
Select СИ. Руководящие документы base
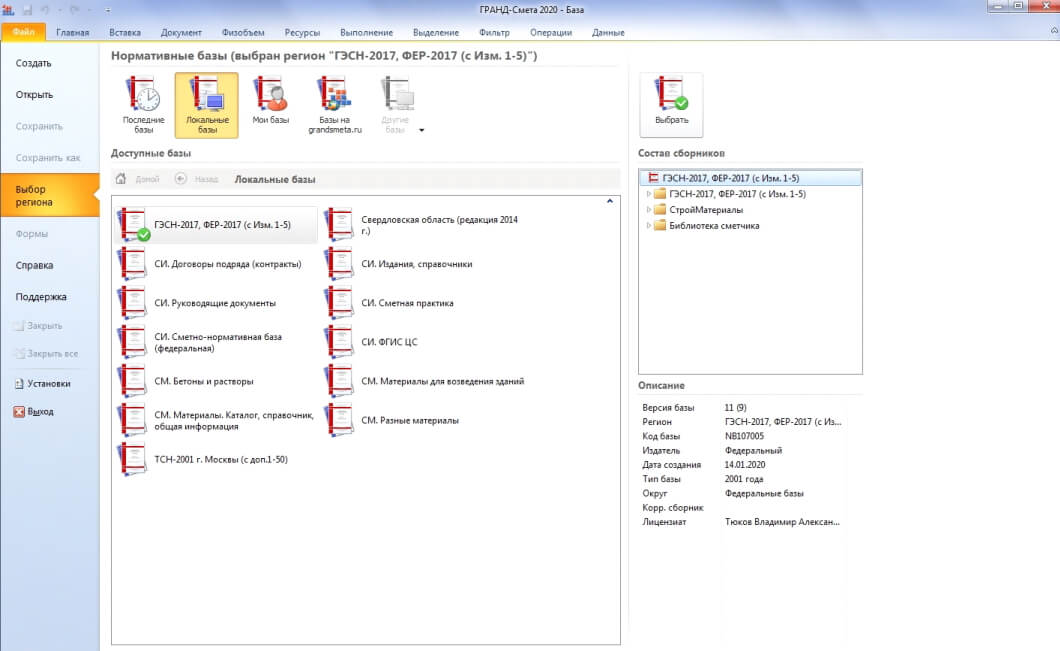point(198,303)
